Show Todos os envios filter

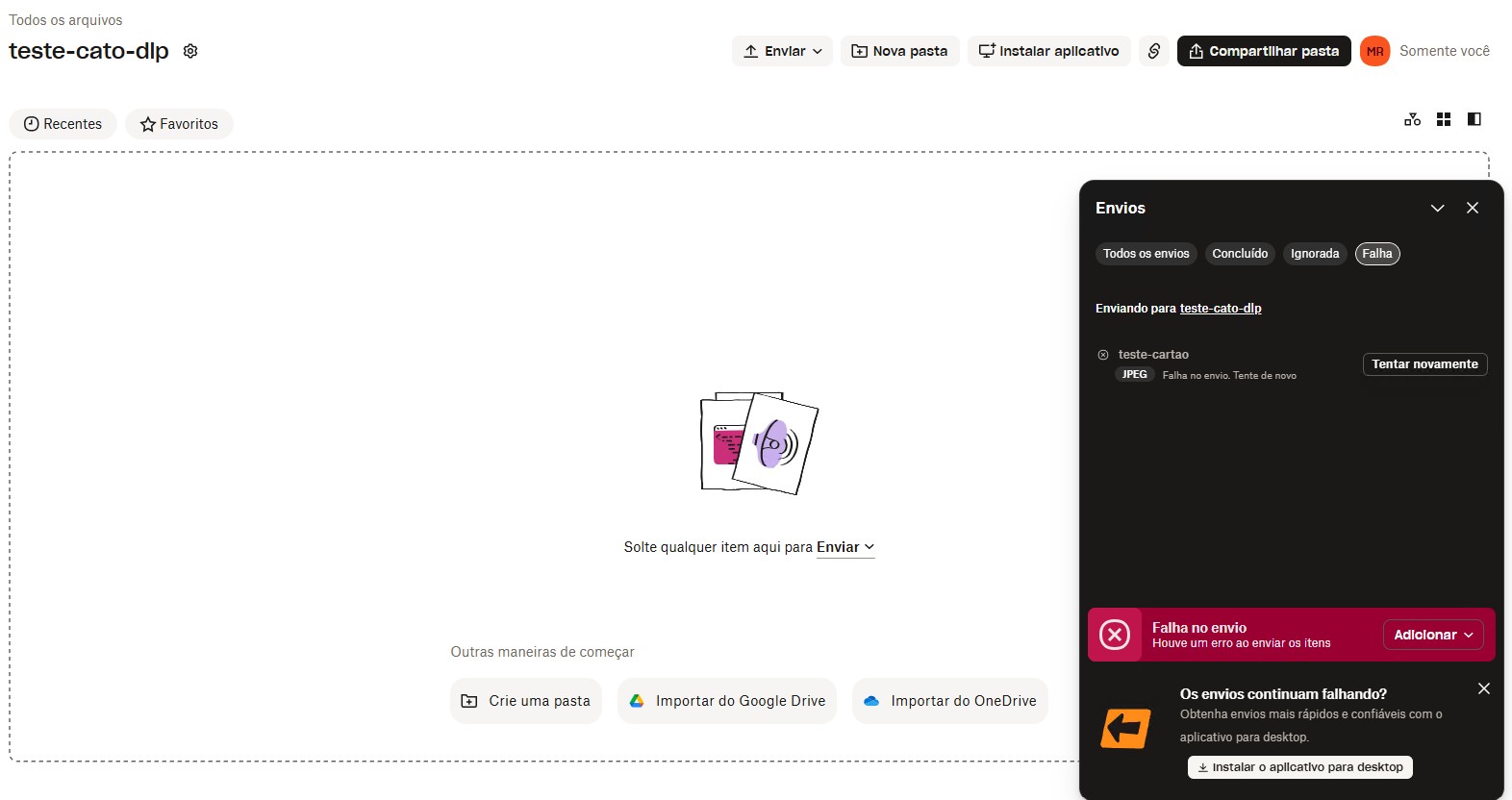pos(1146,254)
